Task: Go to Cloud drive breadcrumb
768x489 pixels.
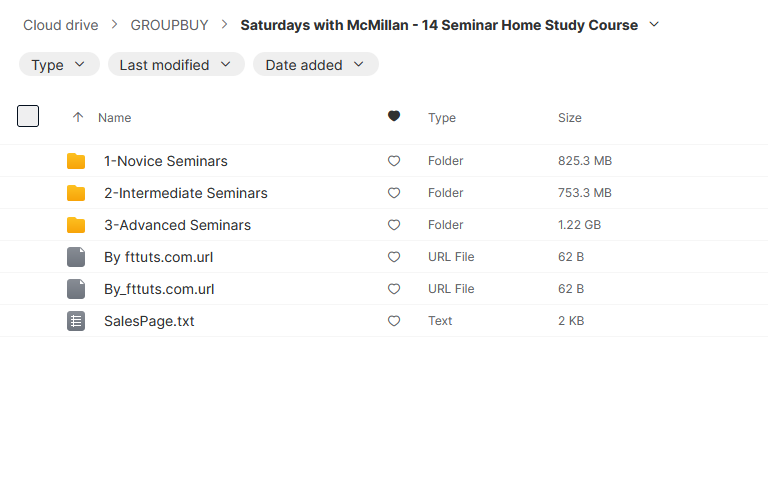Action: pos(61,25)
